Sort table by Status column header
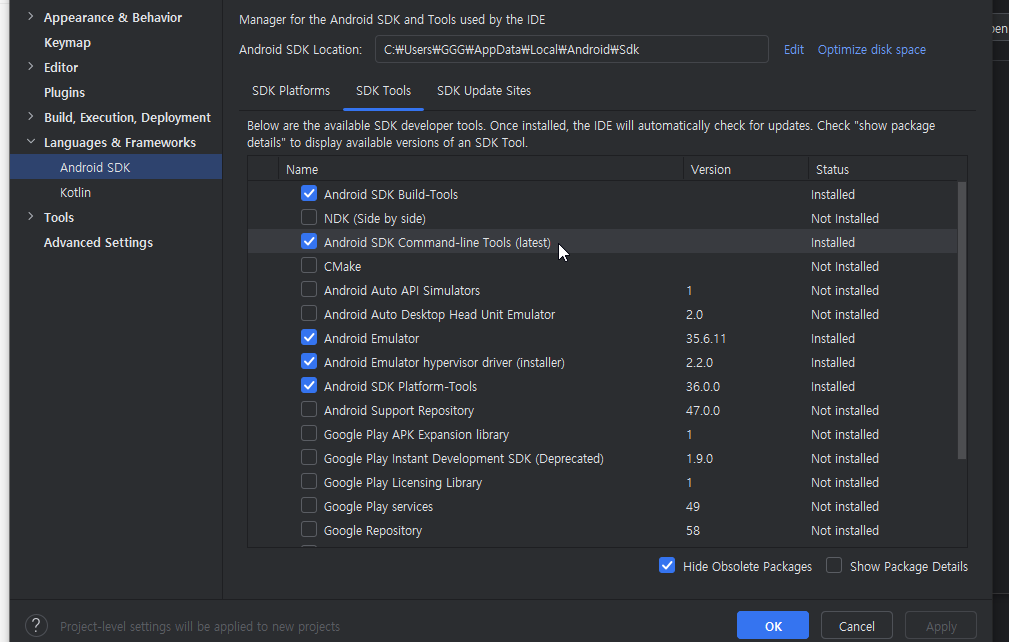Viewport: 1009px width, 642px height. coord(832,169)
